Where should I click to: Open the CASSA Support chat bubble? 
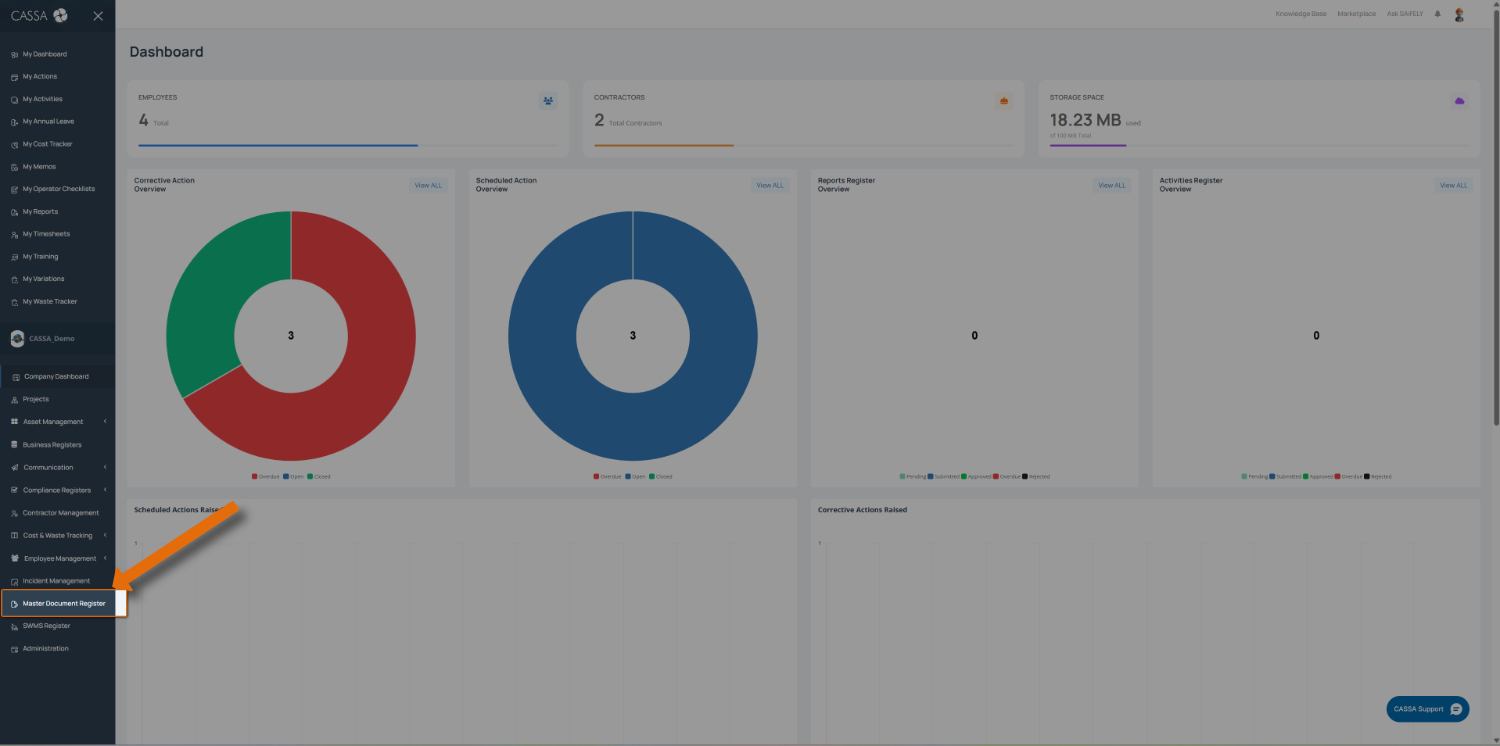pos(1428,709)
